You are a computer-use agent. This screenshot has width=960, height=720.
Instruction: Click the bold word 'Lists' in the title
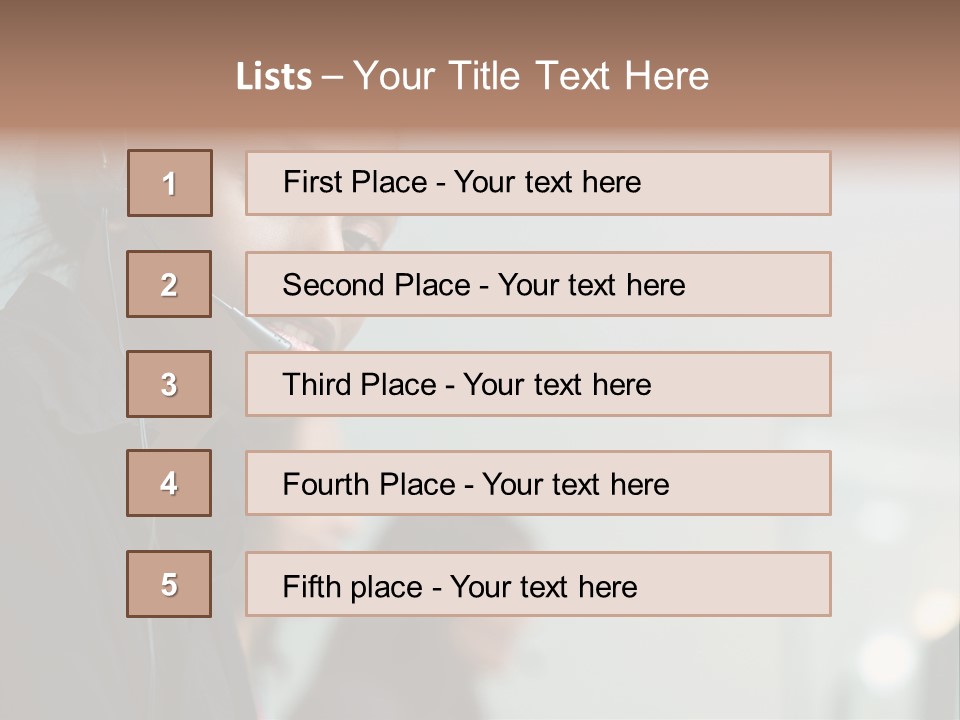[274, 76]
